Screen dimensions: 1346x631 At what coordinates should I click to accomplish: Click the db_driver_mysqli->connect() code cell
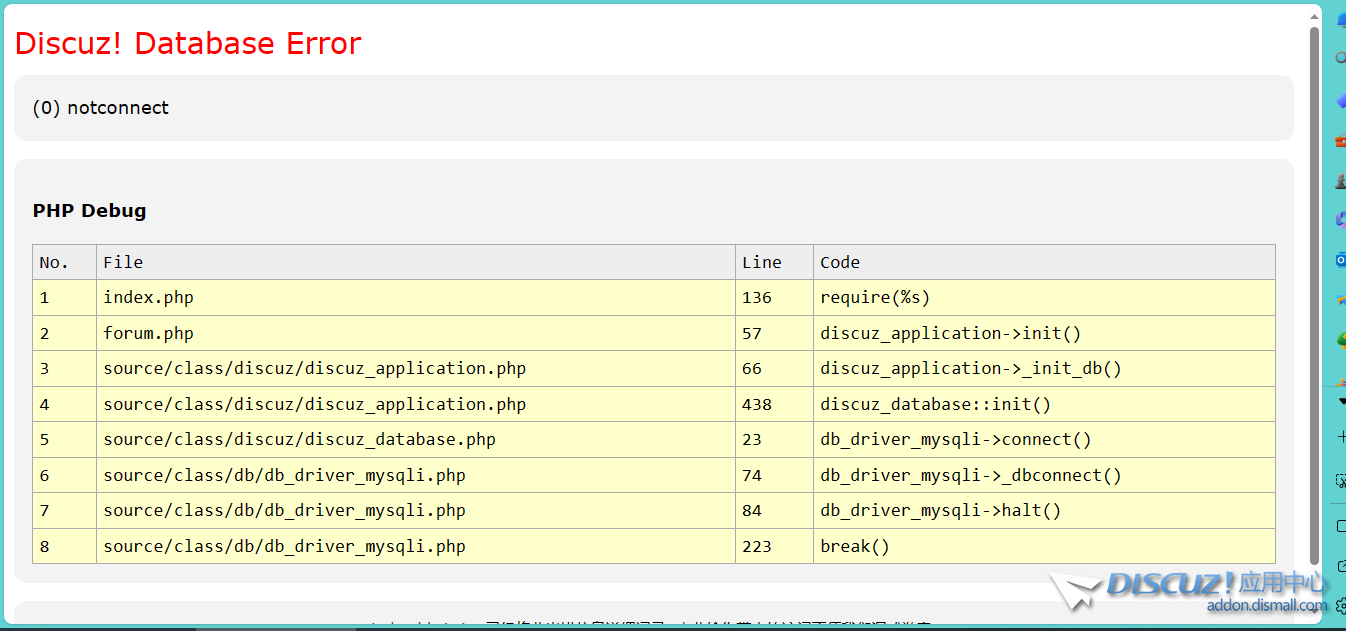click(1044, 440)
